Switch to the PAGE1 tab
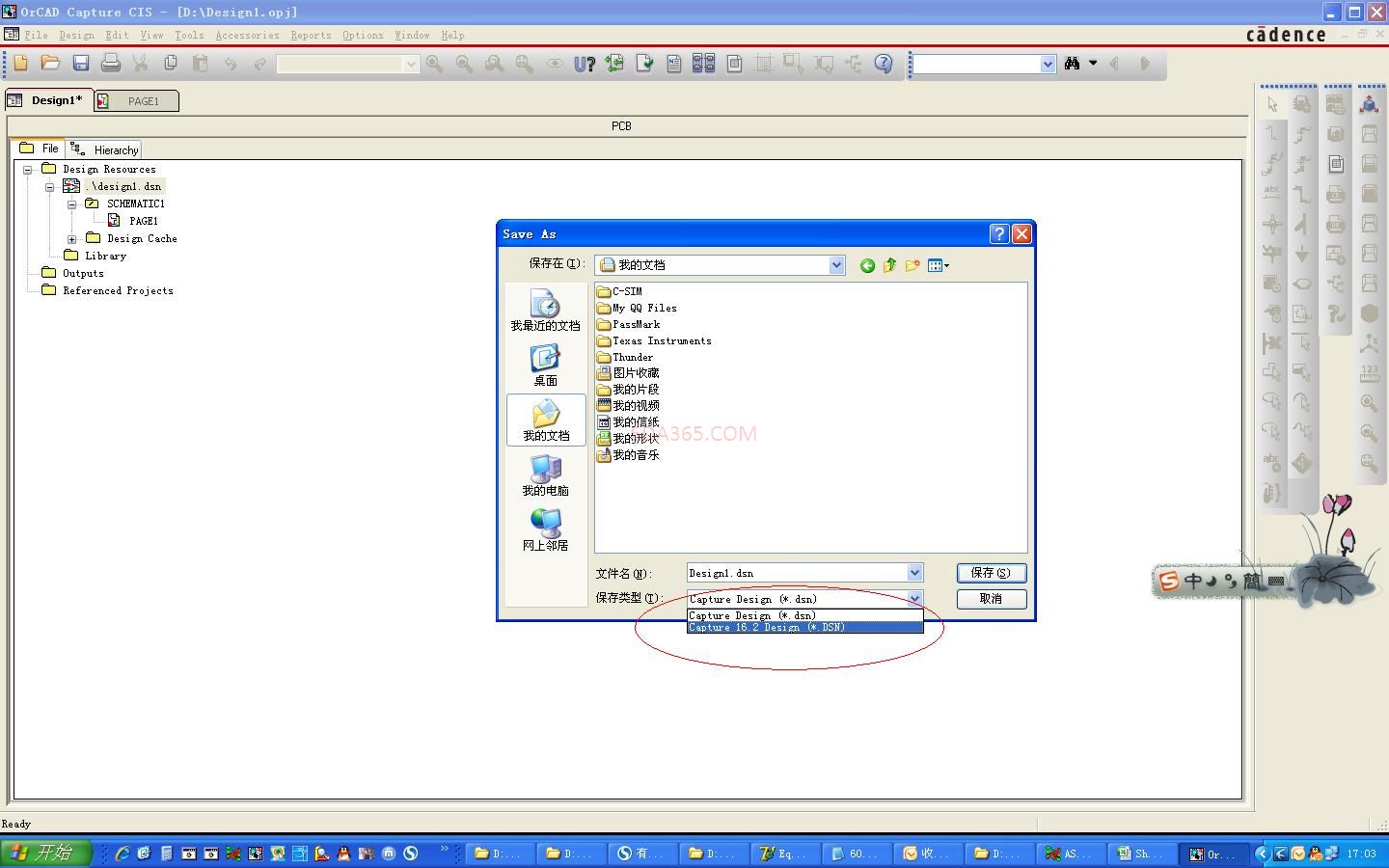1389x868 pixels. click(x=136, y=101)
